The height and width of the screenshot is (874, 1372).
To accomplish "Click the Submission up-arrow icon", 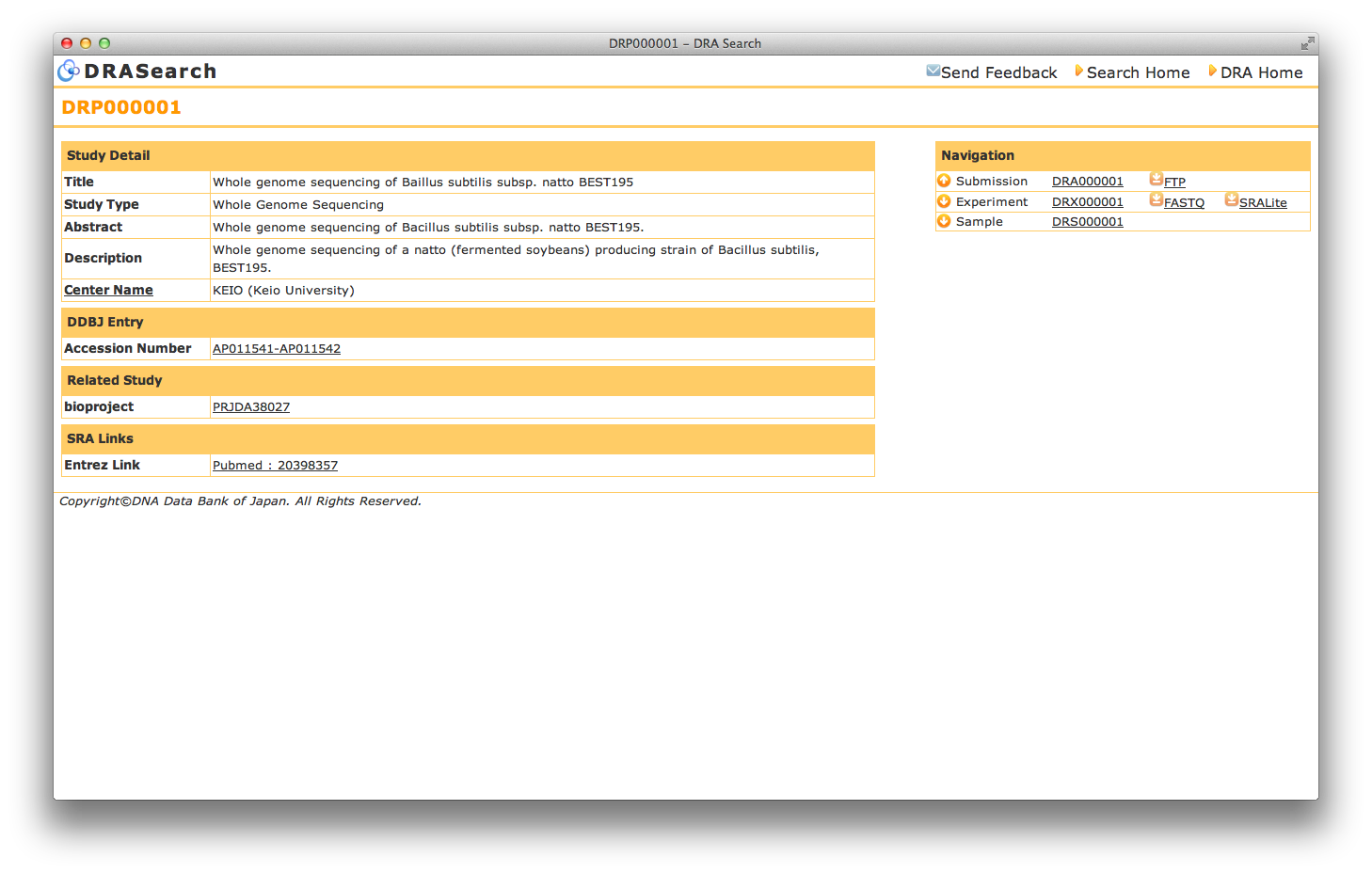I will [x=944, y=181].
